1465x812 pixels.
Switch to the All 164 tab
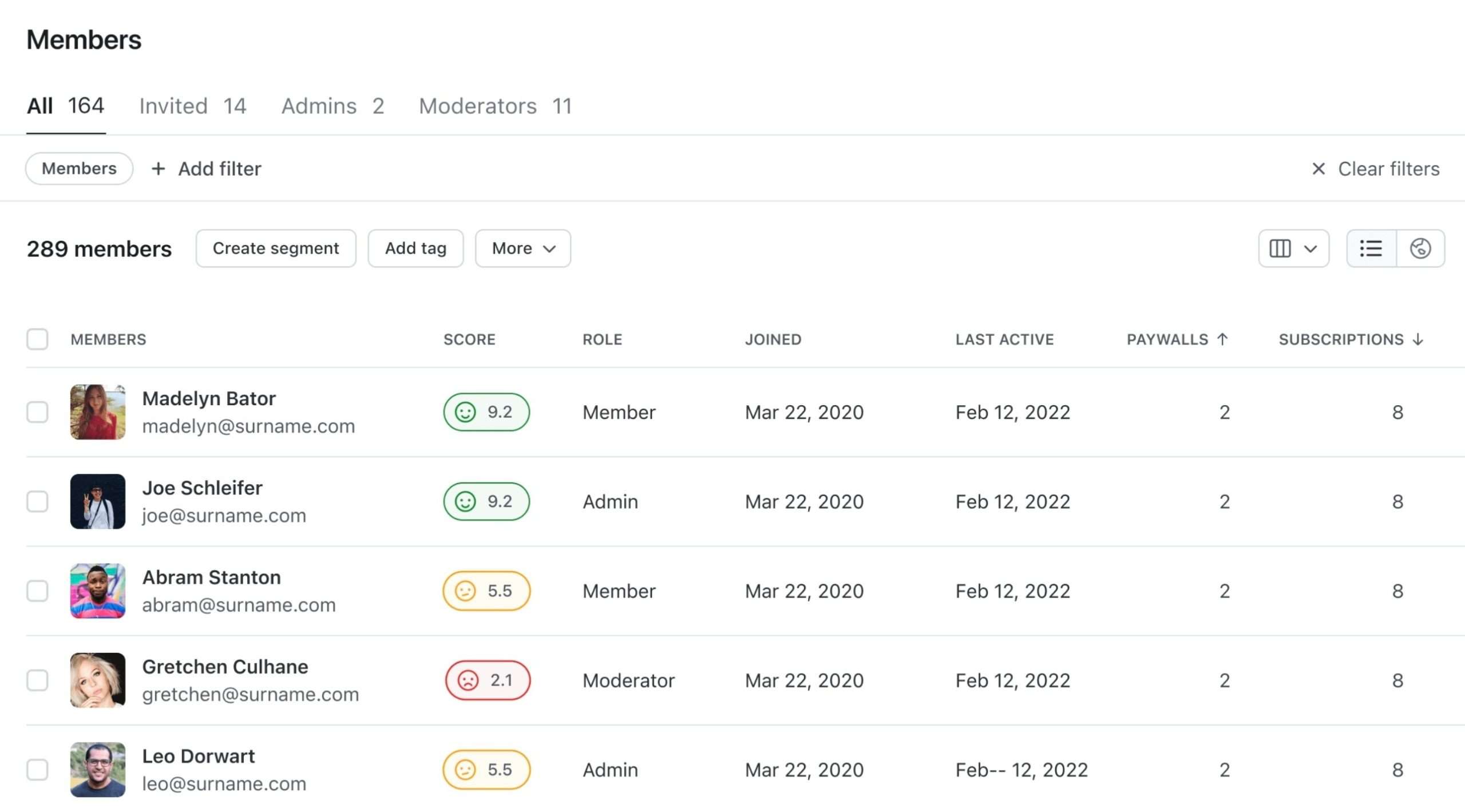pos(66,106)
